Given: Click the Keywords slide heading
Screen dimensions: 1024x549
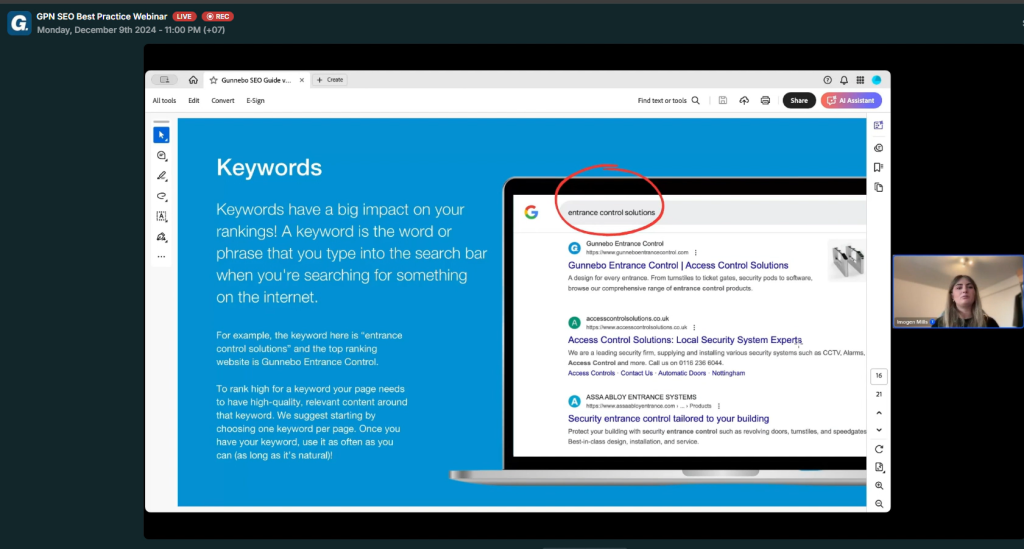Looking at the screenshot, I should tap(269, 167).
